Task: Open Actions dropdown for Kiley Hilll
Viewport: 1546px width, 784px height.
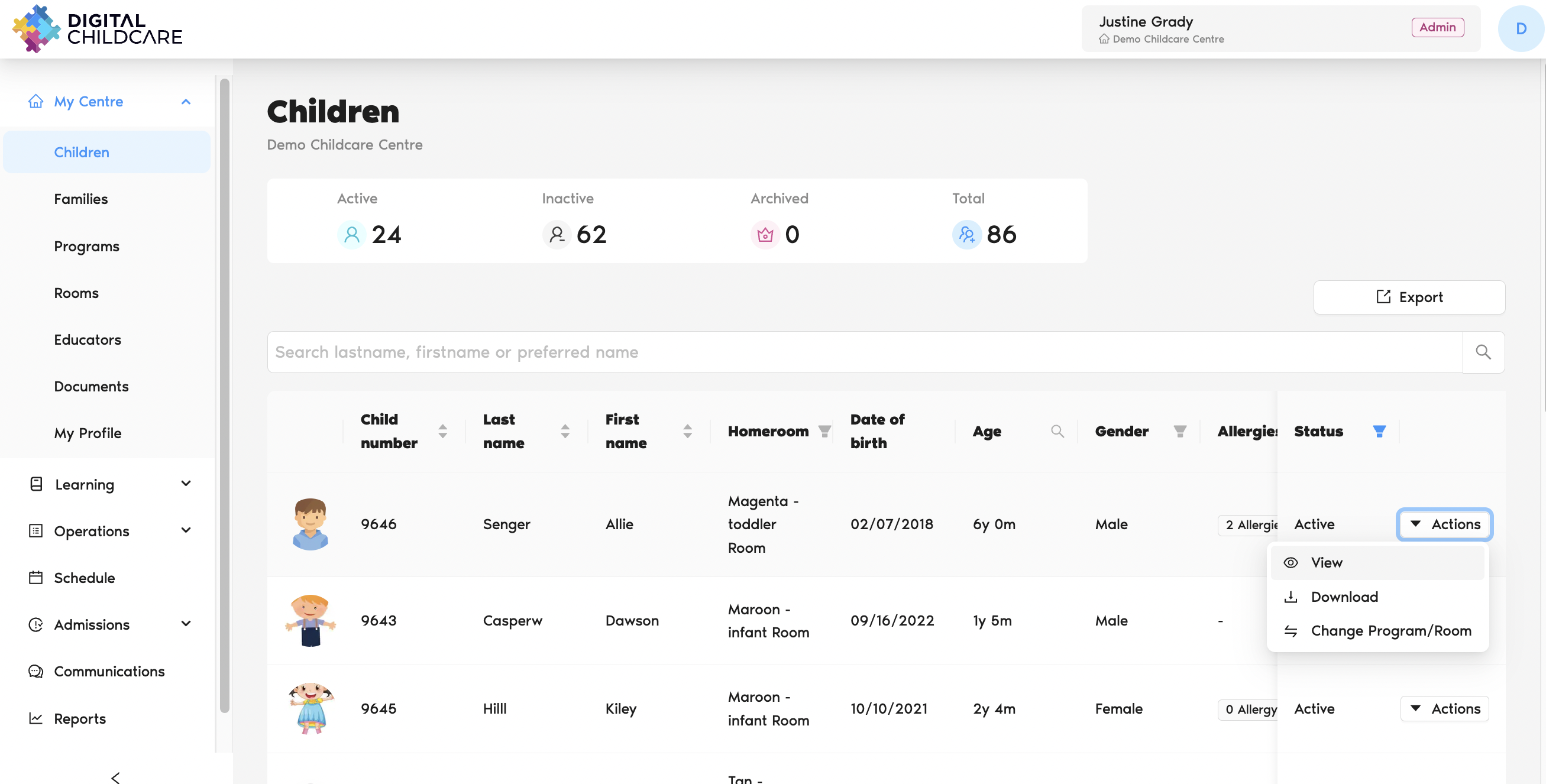Action: pyautogui.click(x=1444, y=708)
